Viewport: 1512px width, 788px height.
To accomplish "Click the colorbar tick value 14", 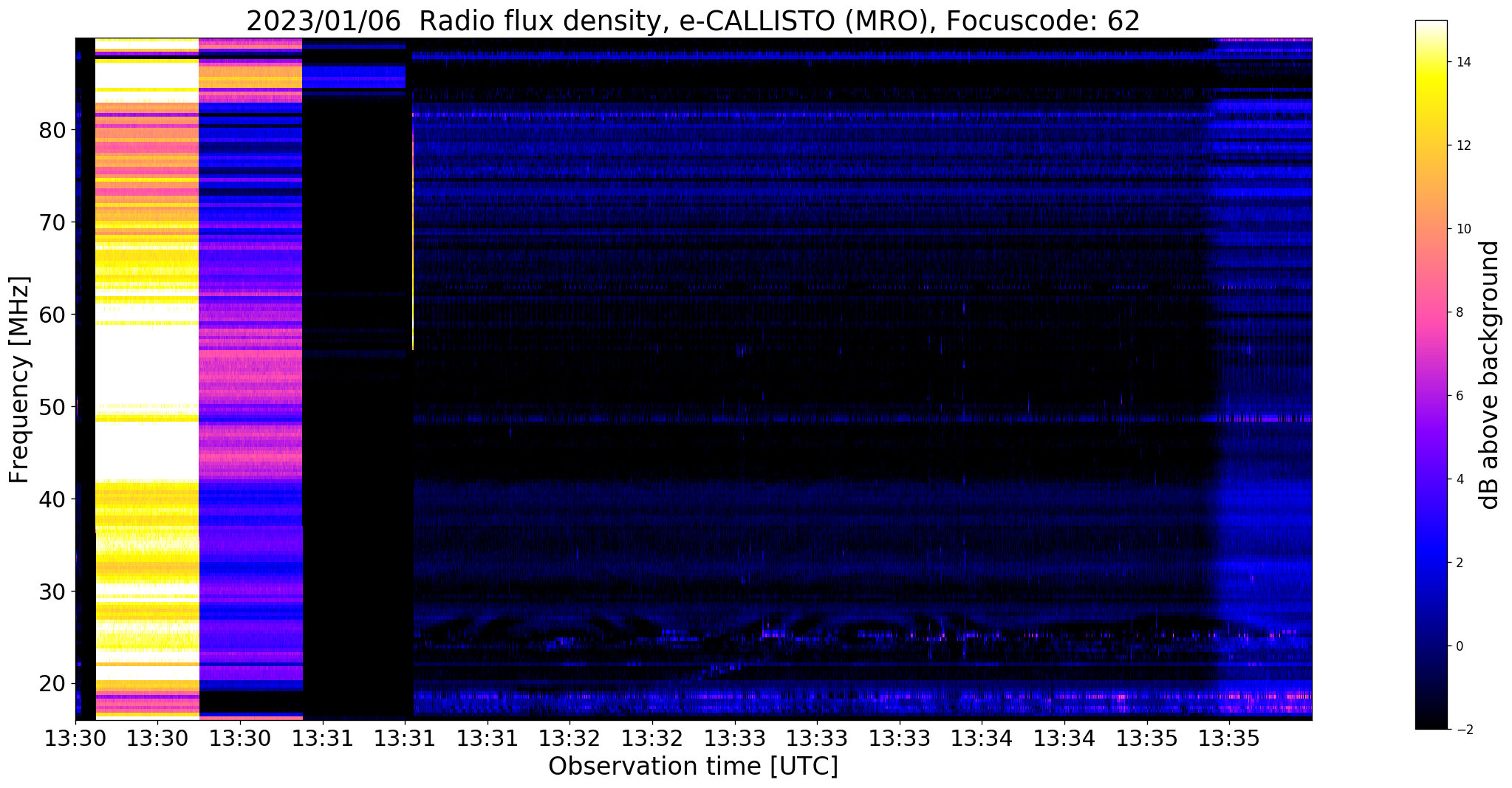I will pyautogui.click(x=1463, y=62).
